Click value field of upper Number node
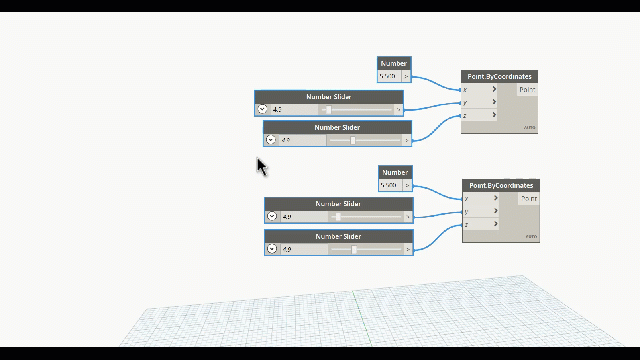 (389, 76)
